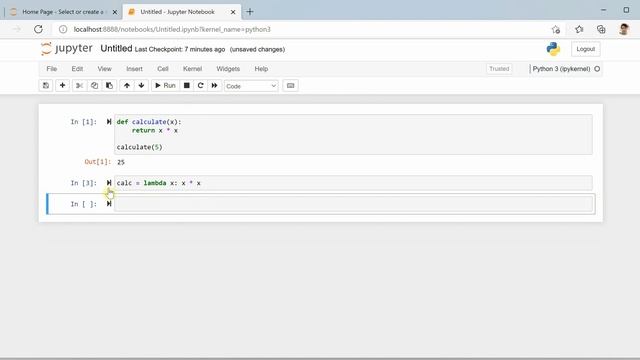Click the Python logo icon

[x=553, y=49]
